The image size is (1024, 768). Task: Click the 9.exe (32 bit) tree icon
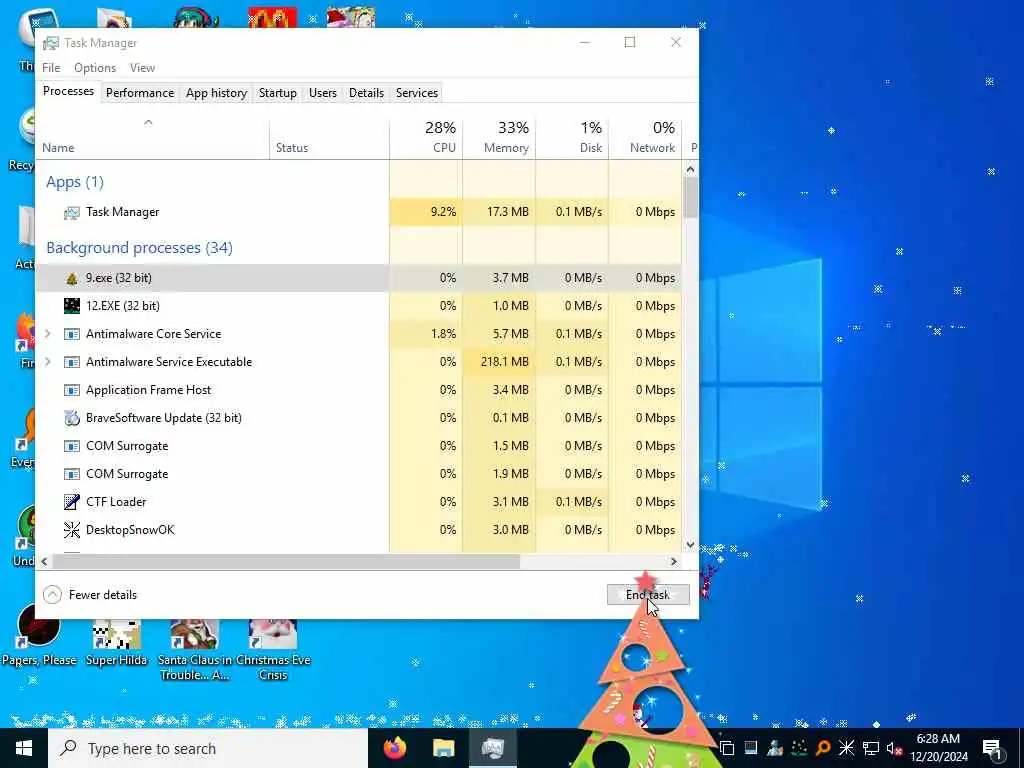(x=72, y=278)
